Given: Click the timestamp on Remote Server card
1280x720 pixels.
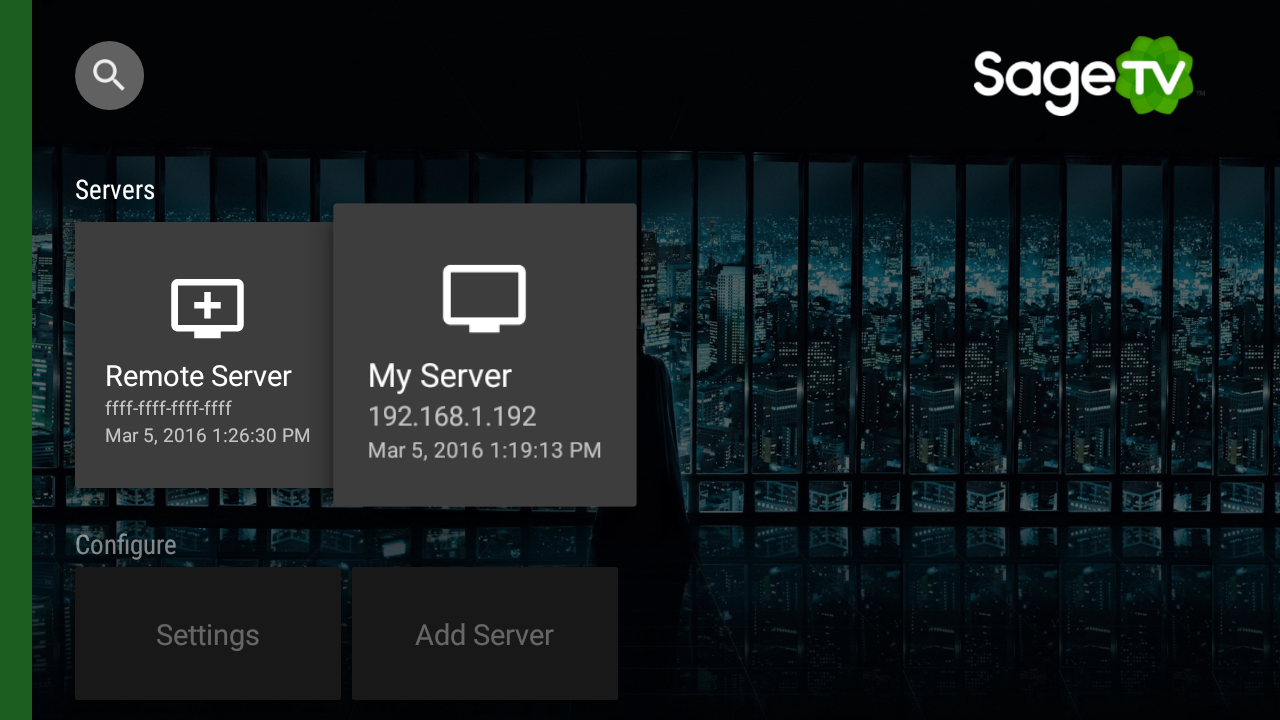Looking at the screenshot, I should [x=208, y=435].
